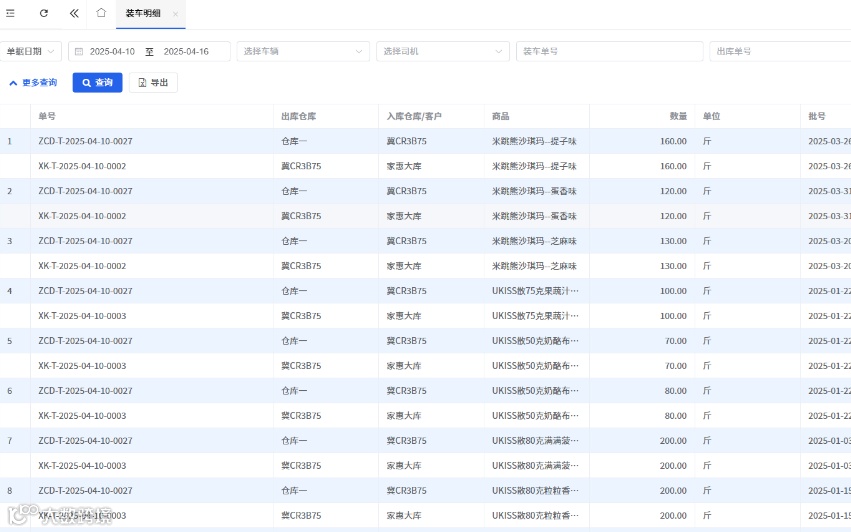This screenshot has width=851, height=532.
Task: Click product 米甜熊沙琪玛--蛋香味 in row 2
Action: (x=534, y=191)
